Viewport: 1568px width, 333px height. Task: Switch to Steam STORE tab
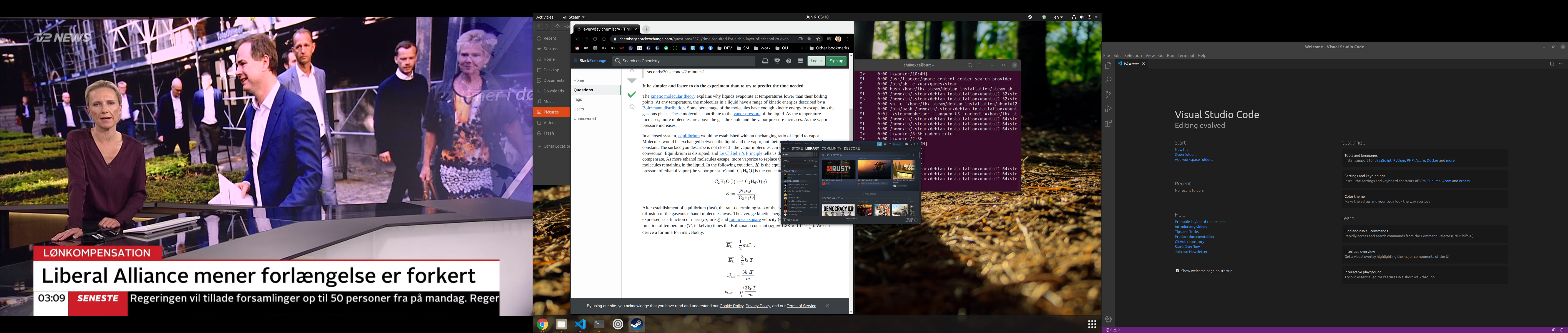click(797, 148)
